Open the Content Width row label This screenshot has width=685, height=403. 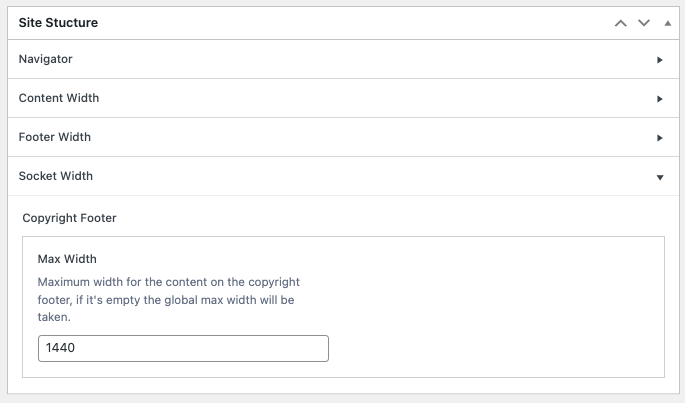click(x=59, y=98)
